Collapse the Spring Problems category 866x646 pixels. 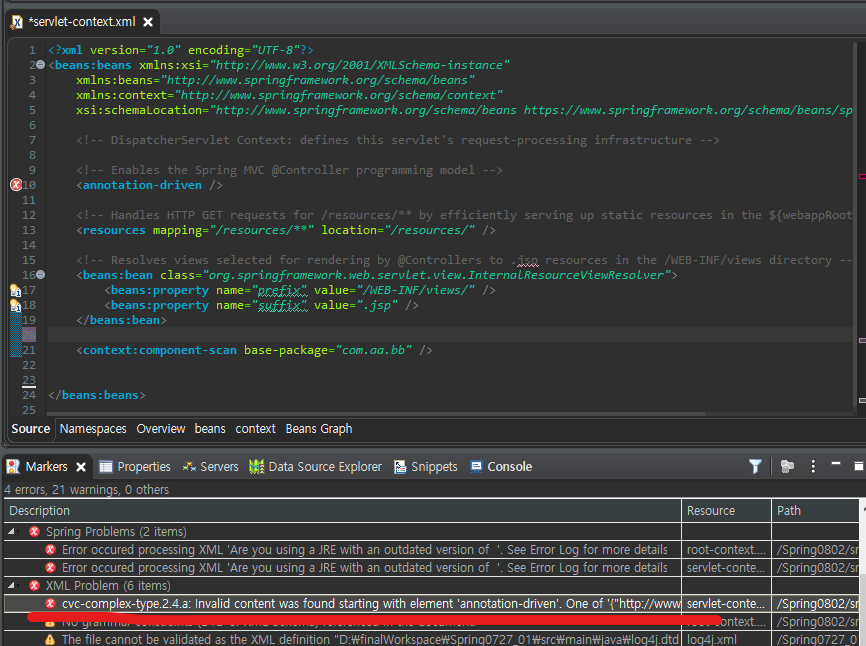pos(10,531)
